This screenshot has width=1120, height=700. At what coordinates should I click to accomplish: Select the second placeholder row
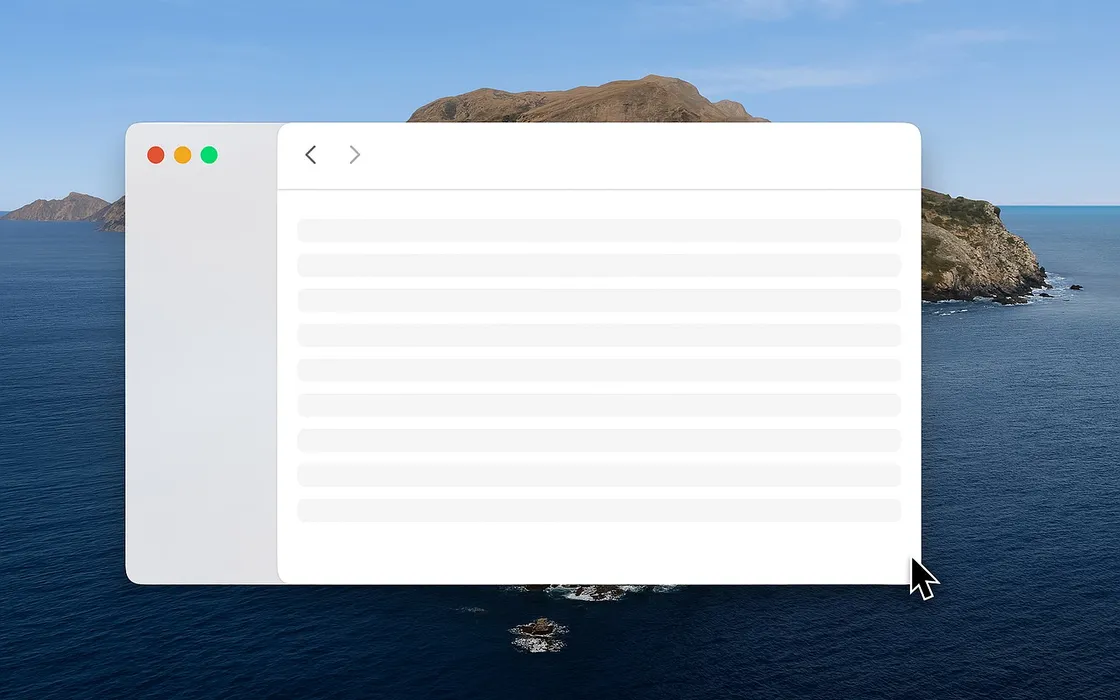(598, 265)
